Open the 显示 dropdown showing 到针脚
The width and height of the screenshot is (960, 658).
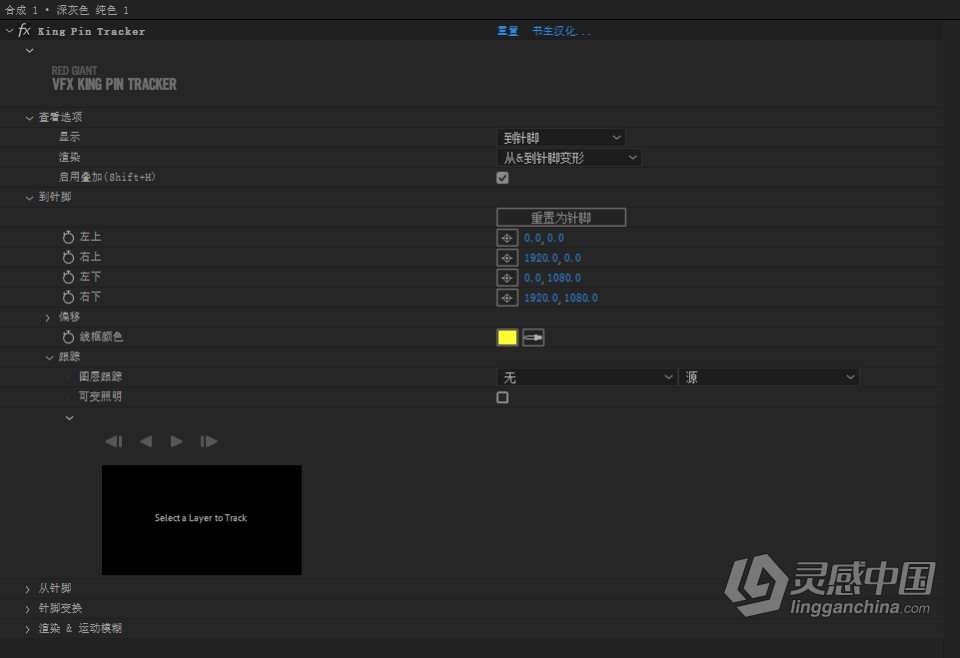click(561, 138)
